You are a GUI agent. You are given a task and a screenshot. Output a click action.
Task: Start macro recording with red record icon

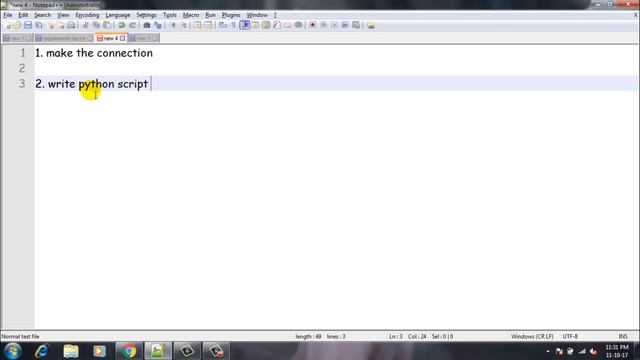pos(313,25)
